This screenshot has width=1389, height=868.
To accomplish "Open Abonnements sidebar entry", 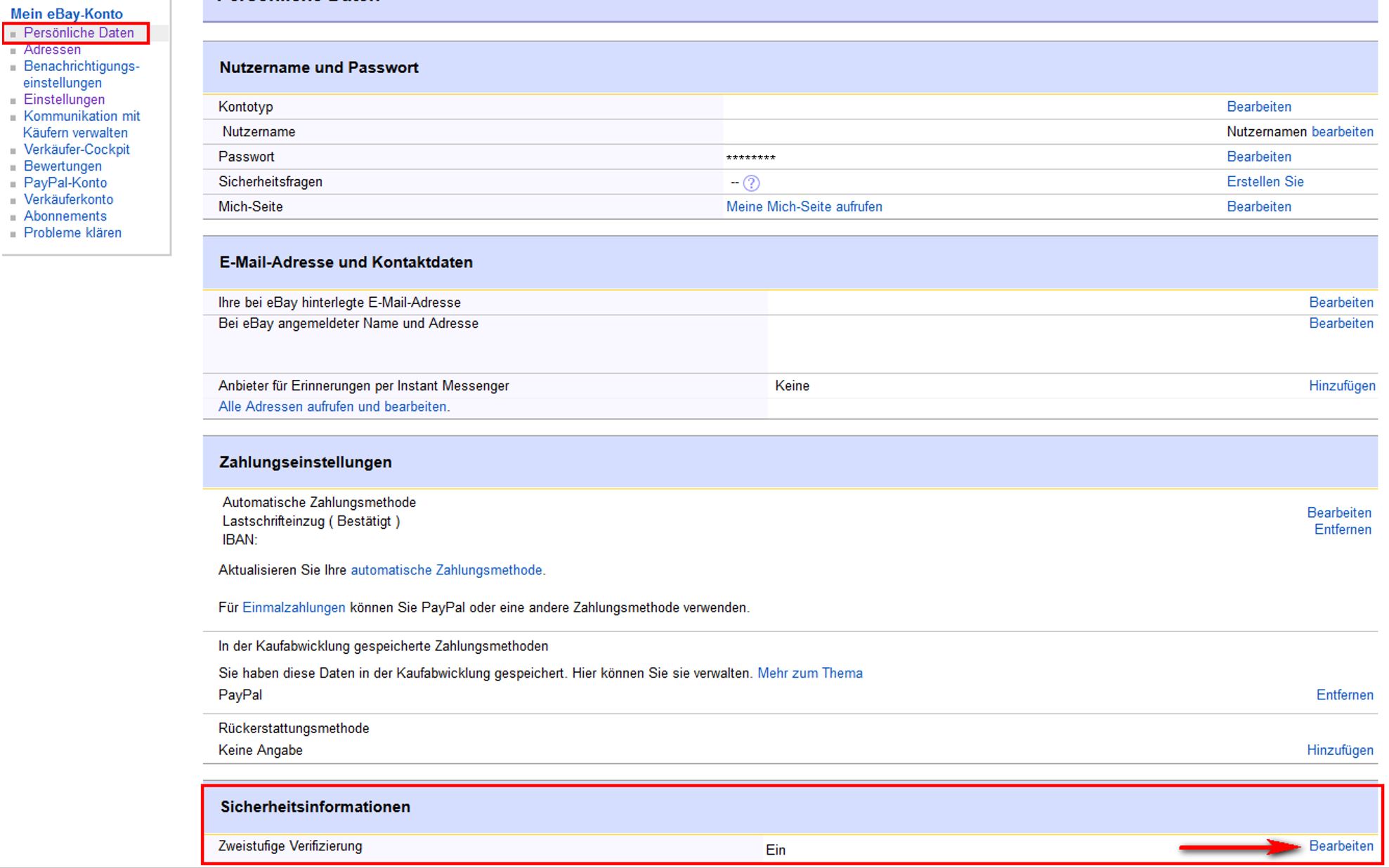I will point(65,216).
